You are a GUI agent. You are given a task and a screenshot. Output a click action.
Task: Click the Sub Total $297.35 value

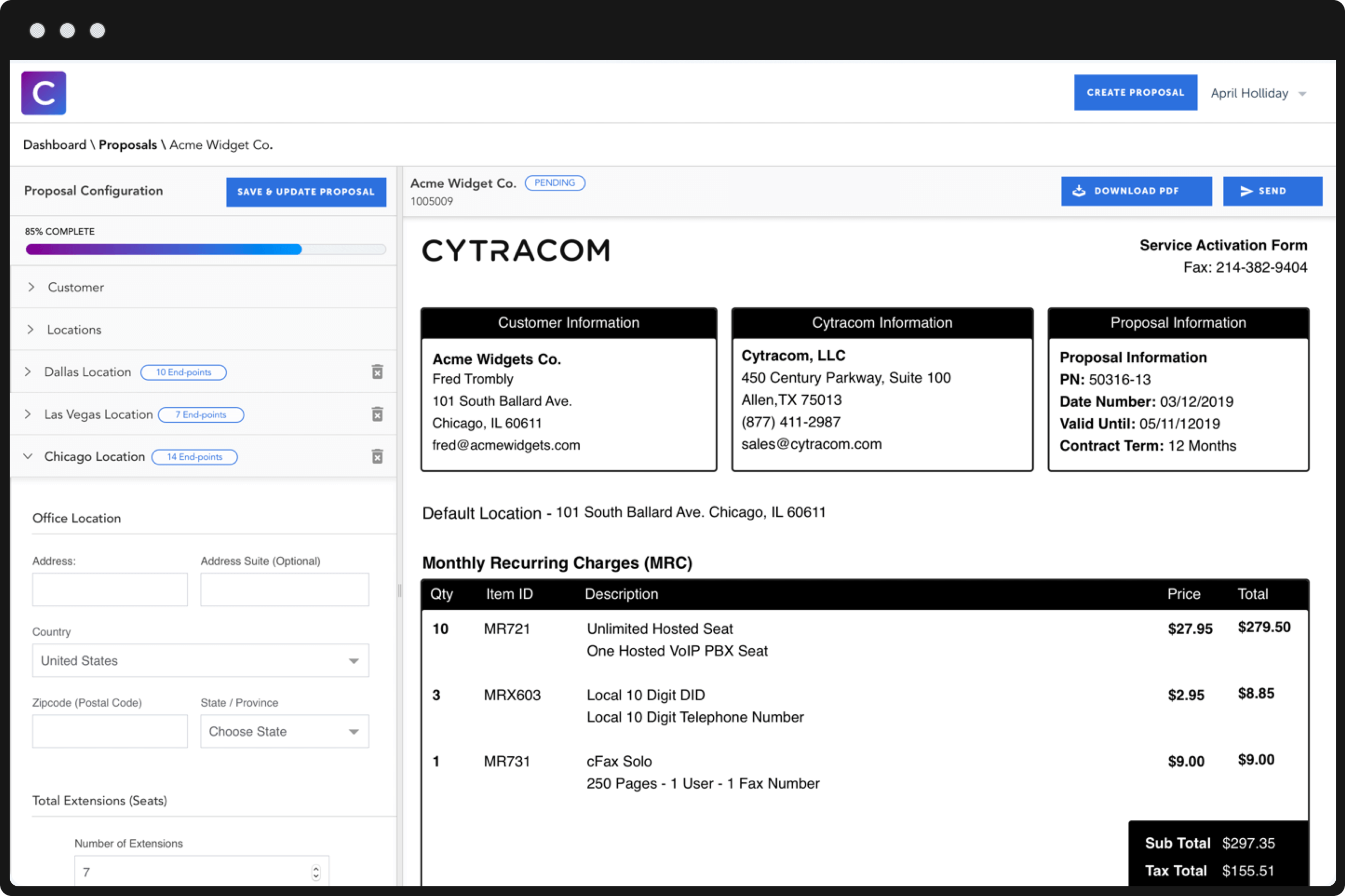[1249, 844]
